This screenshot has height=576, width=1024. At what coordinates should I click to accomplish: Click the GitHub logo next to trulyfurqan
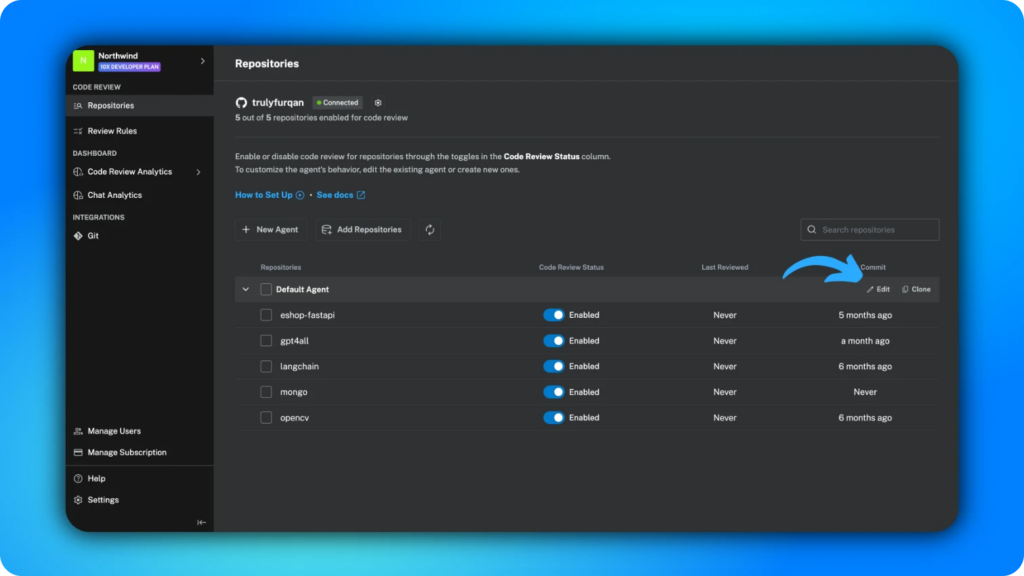tap(241, 103)
